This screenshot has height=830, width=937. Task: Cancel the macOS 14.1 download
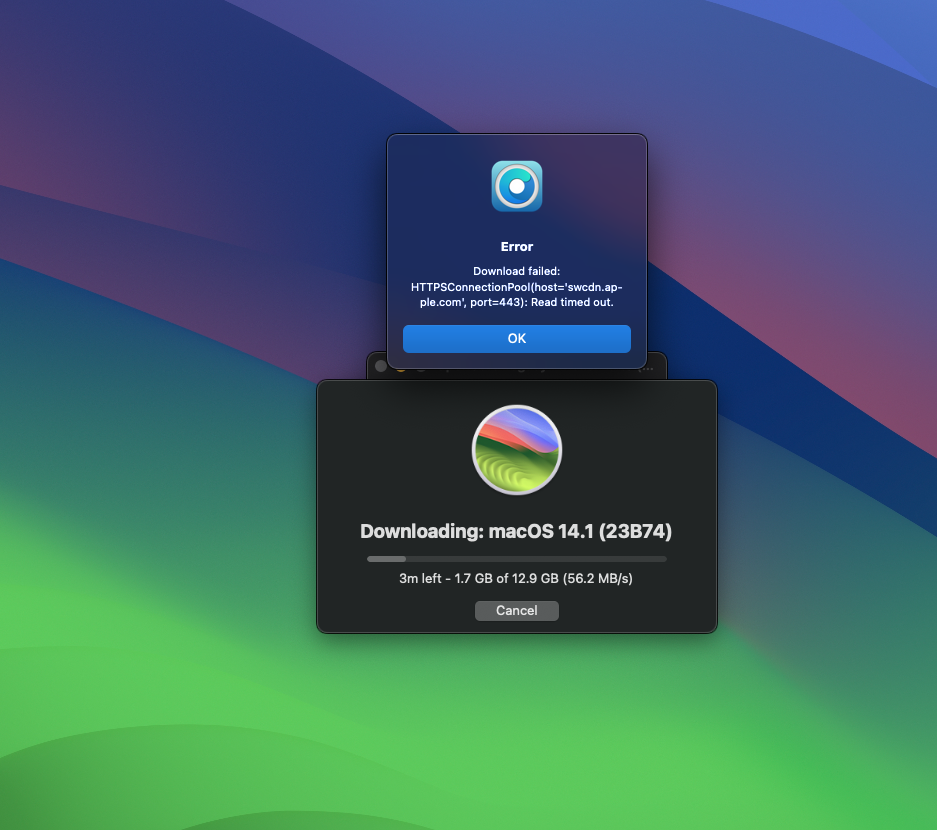coord(516,611)
